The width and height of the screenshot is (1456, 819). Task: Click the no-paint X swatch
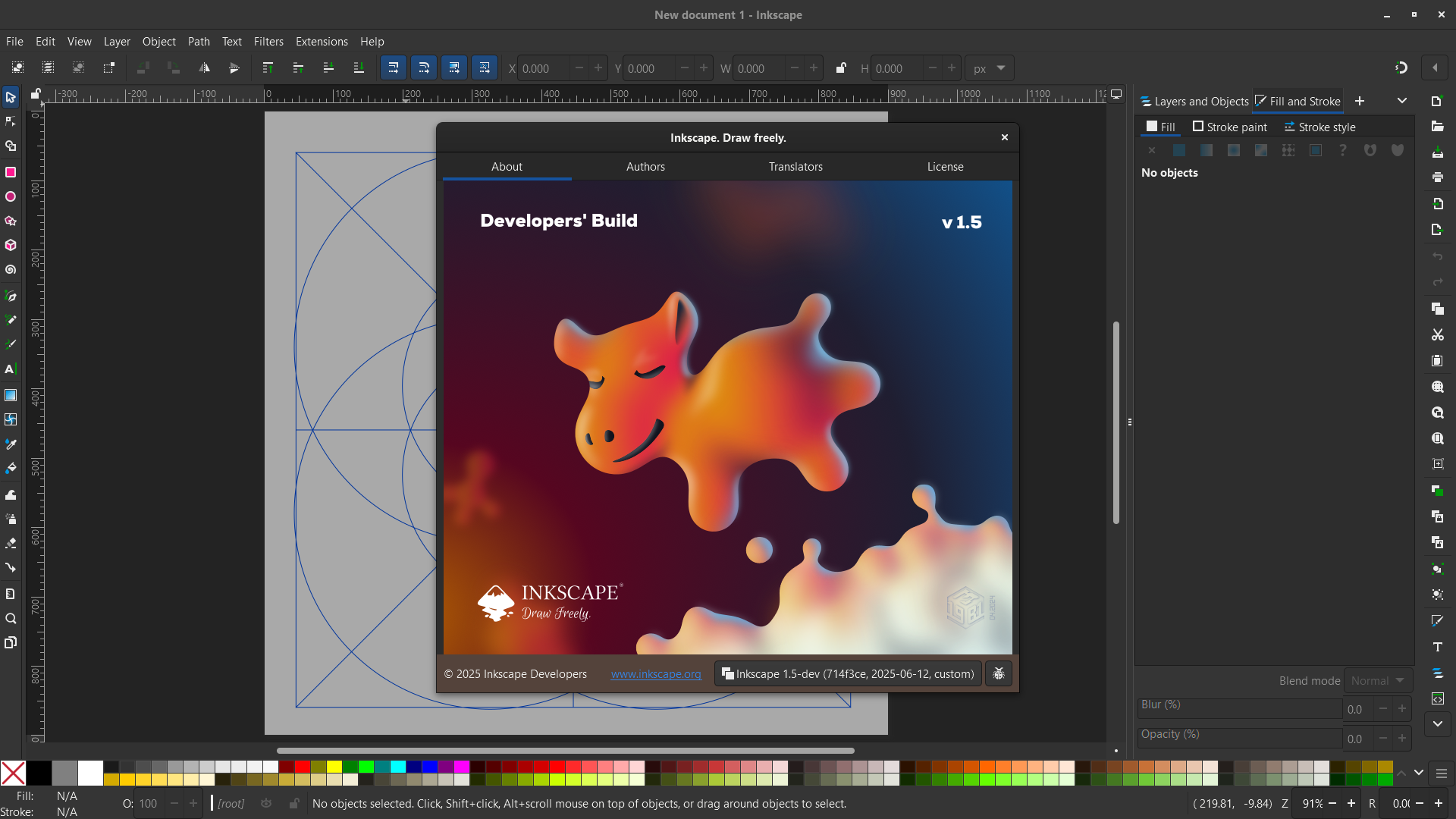(13, 773)
